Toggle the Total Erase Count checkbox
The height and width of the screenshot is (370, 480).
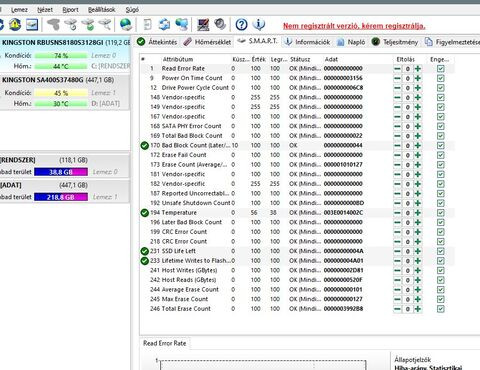(x=441, y=309)
